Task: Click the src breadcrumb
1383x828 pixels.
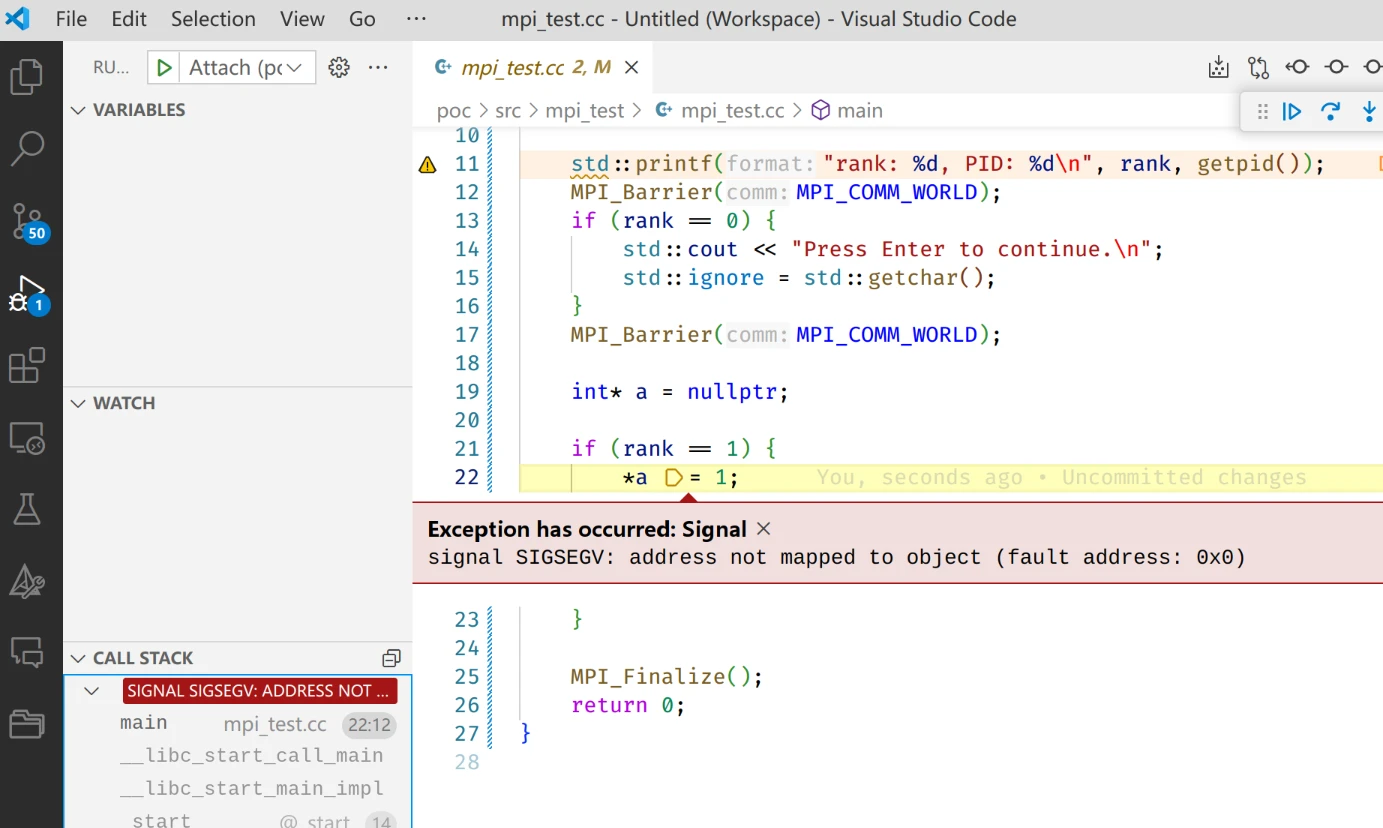Action: [x=508, y=111]
